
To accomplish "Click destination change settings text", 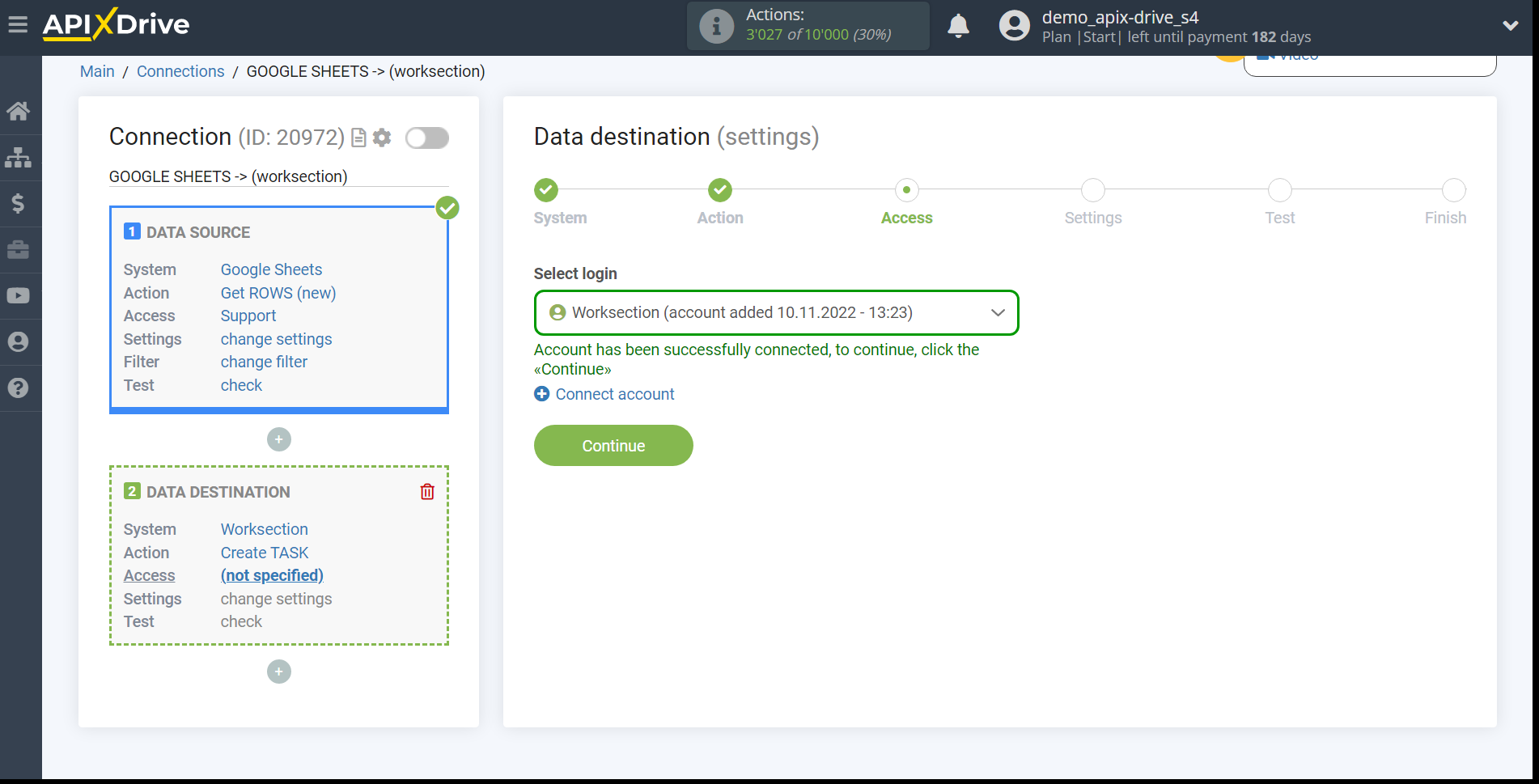I will pyautogui.click(x=276, y=599).
